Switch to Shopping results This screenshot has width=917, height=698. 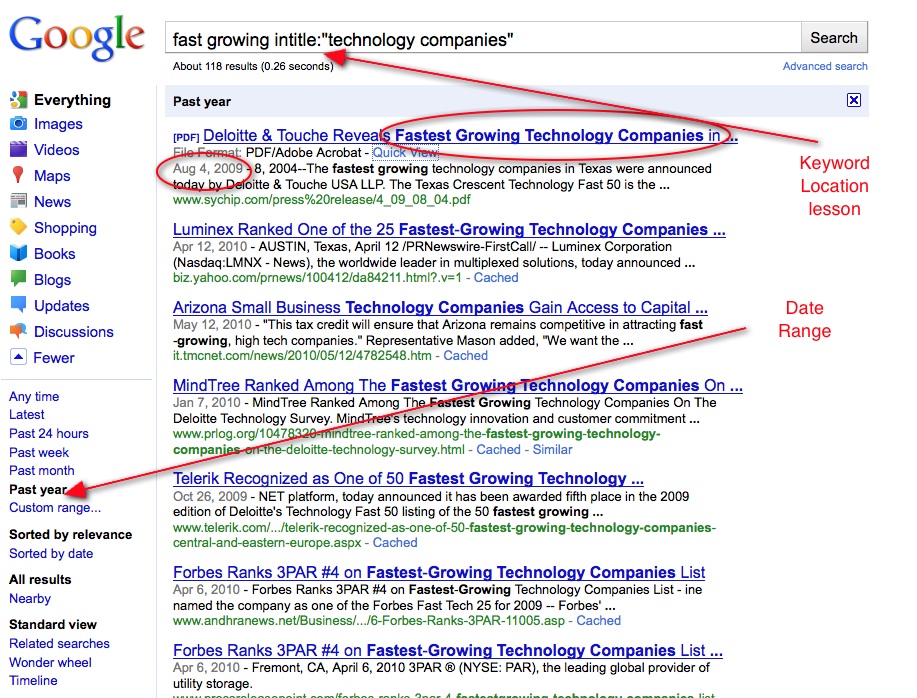click(66, 228)
